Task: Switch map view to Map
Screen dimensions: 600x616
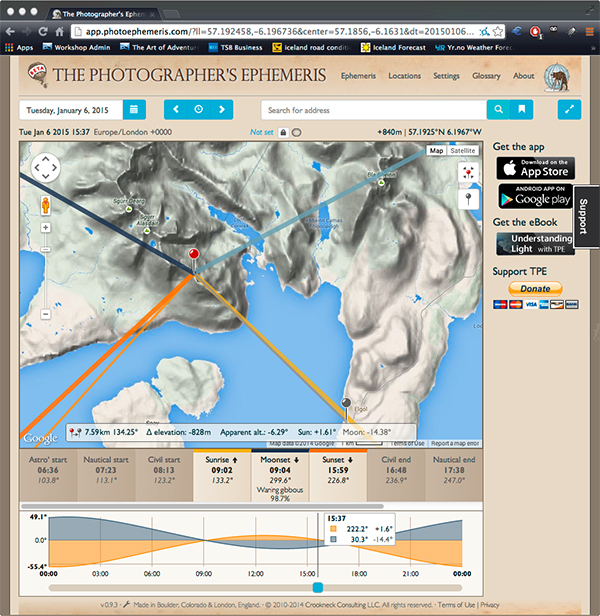Action: (436, 150)
